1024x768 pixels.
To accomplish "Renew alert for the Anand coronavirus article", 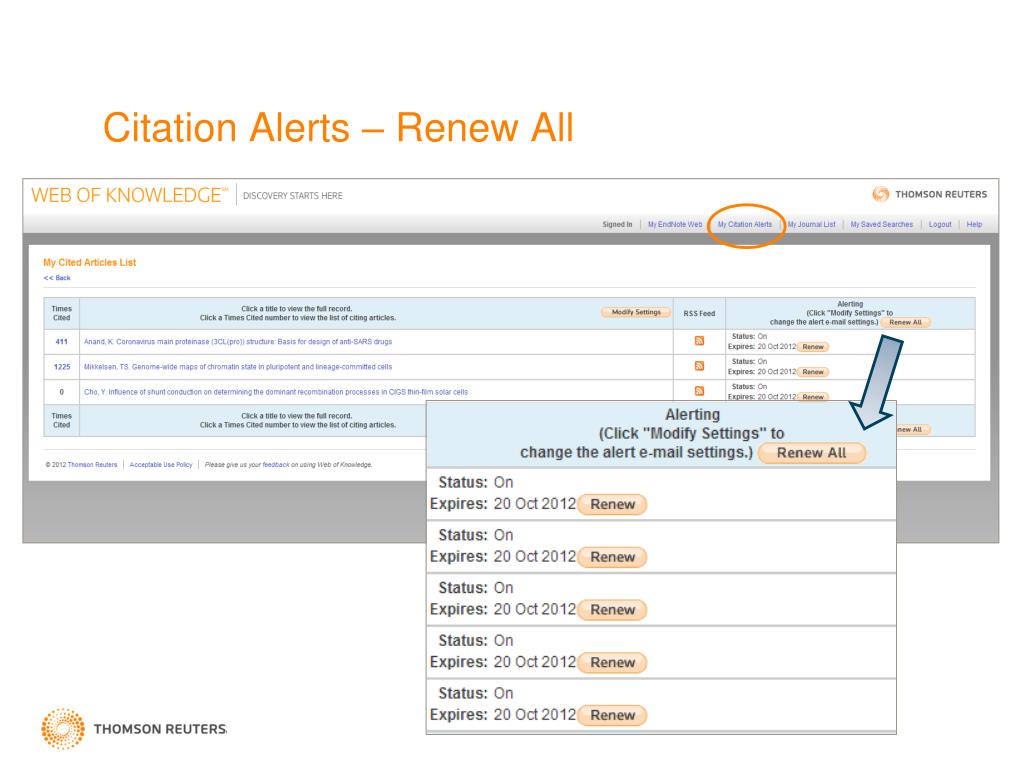I will (812, 347).
